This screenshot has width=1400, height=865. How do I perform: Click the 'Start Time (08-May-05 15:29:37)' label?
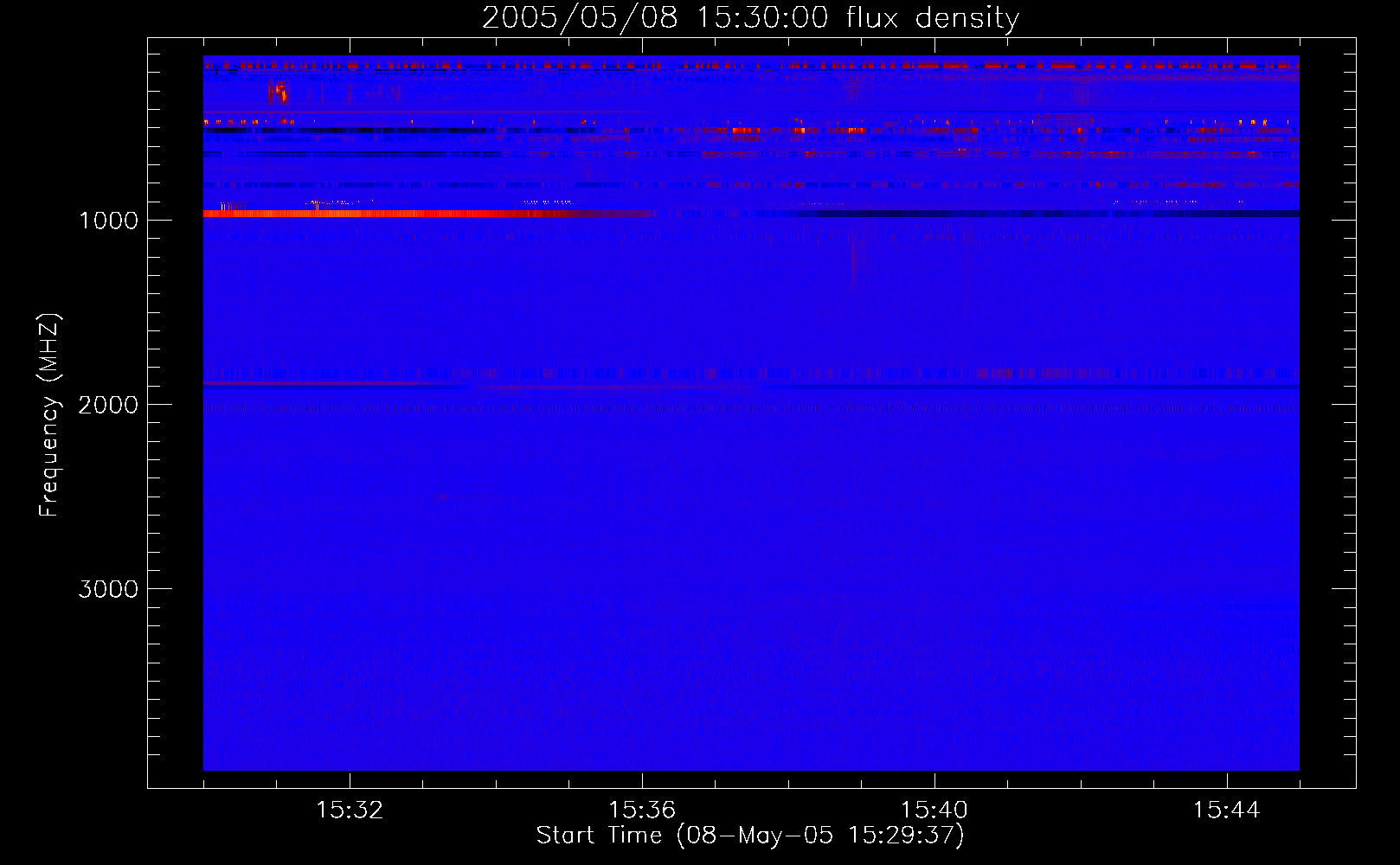(x=750, y=836)
